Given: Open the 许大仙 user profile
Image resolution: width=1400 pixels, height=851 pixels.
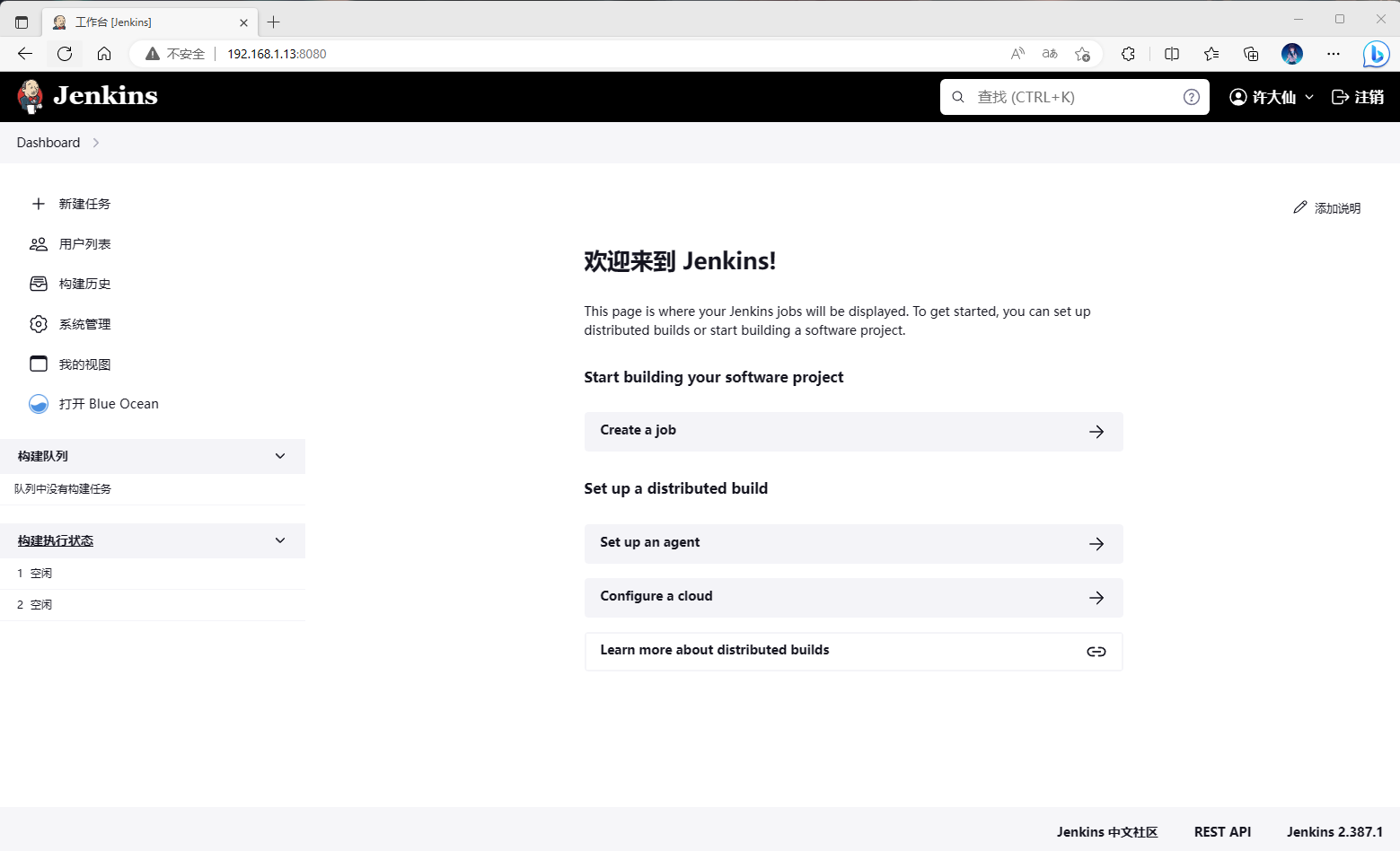Looking at the screenshot, I should click(1263, 97).
